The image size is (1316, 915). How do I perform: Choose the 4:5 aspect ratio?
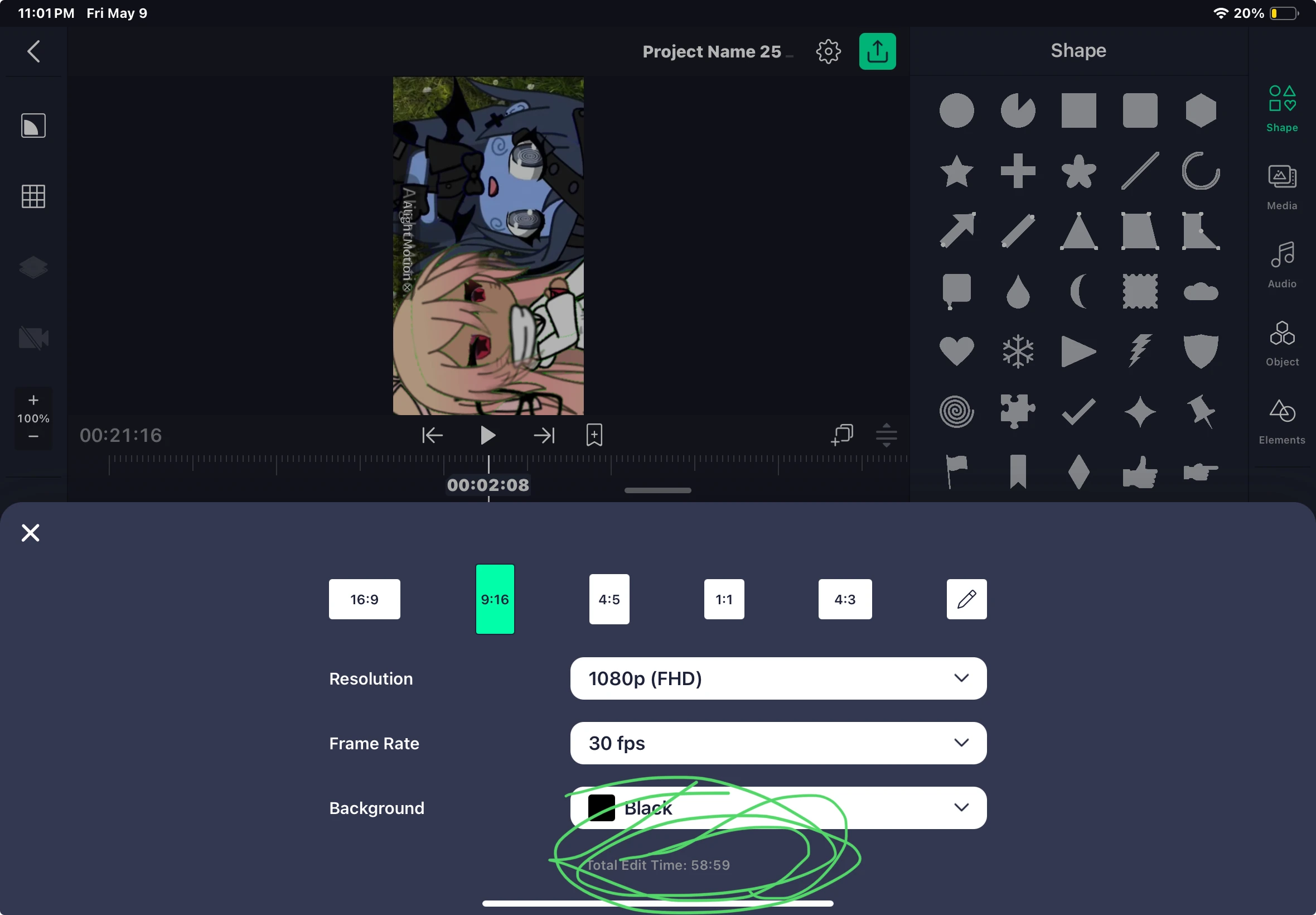pyautogui.click(x=609, y=599)
